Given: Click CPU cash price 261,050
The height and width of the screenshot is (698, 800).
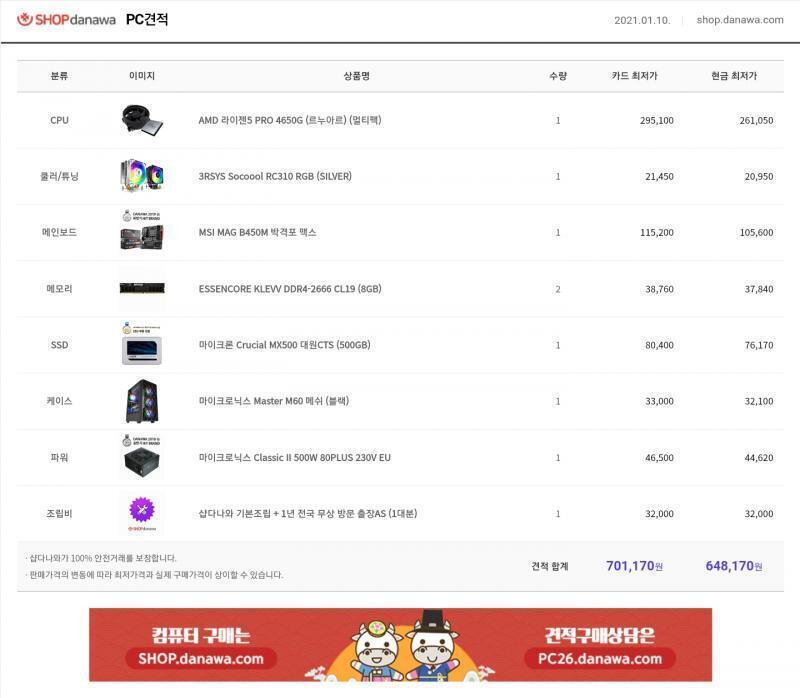Looking at the screenshot, I should click(x=756, y=120).
